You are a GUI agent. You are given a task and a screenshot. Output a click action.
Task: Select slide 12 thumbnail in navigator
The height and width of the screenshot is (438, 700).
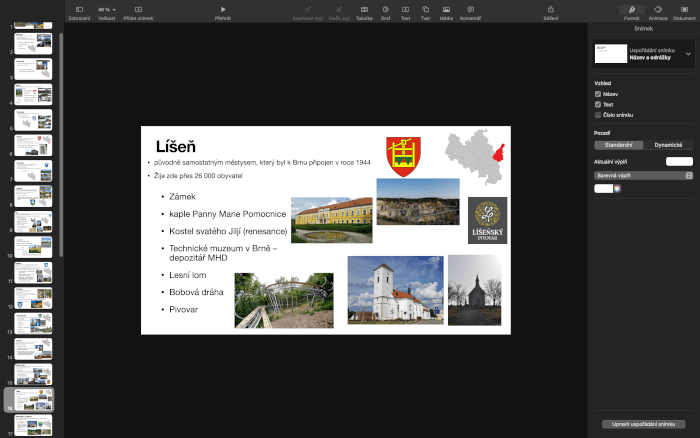click(33, 298)
